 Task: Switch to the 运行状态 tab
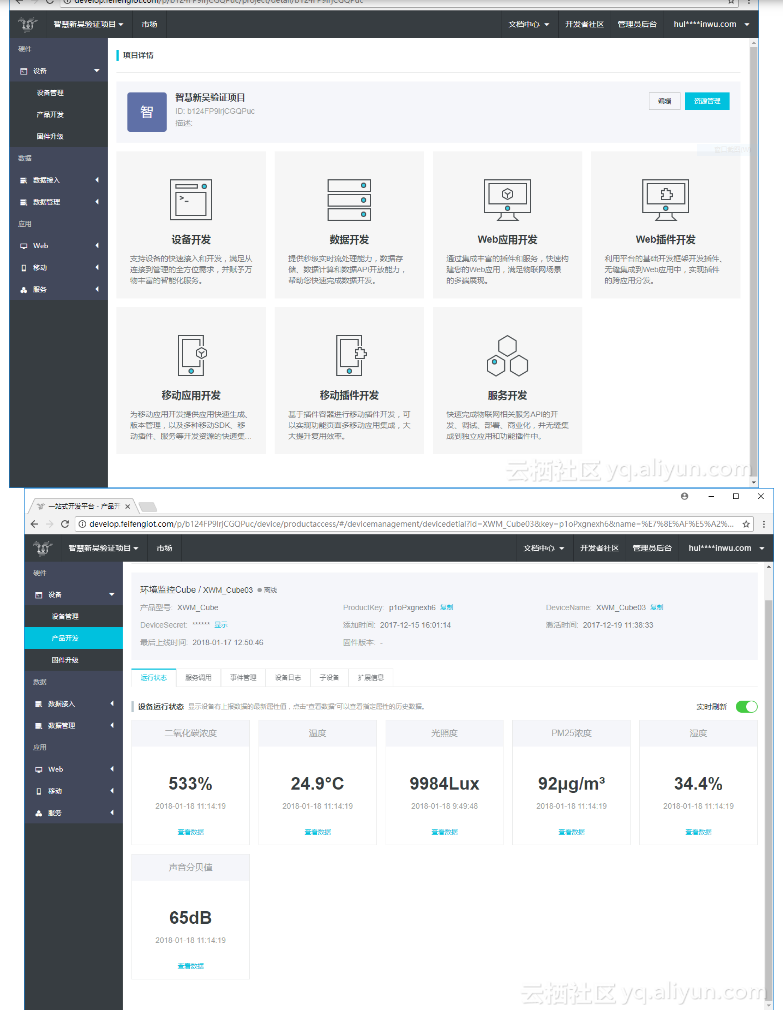(153, 678)
